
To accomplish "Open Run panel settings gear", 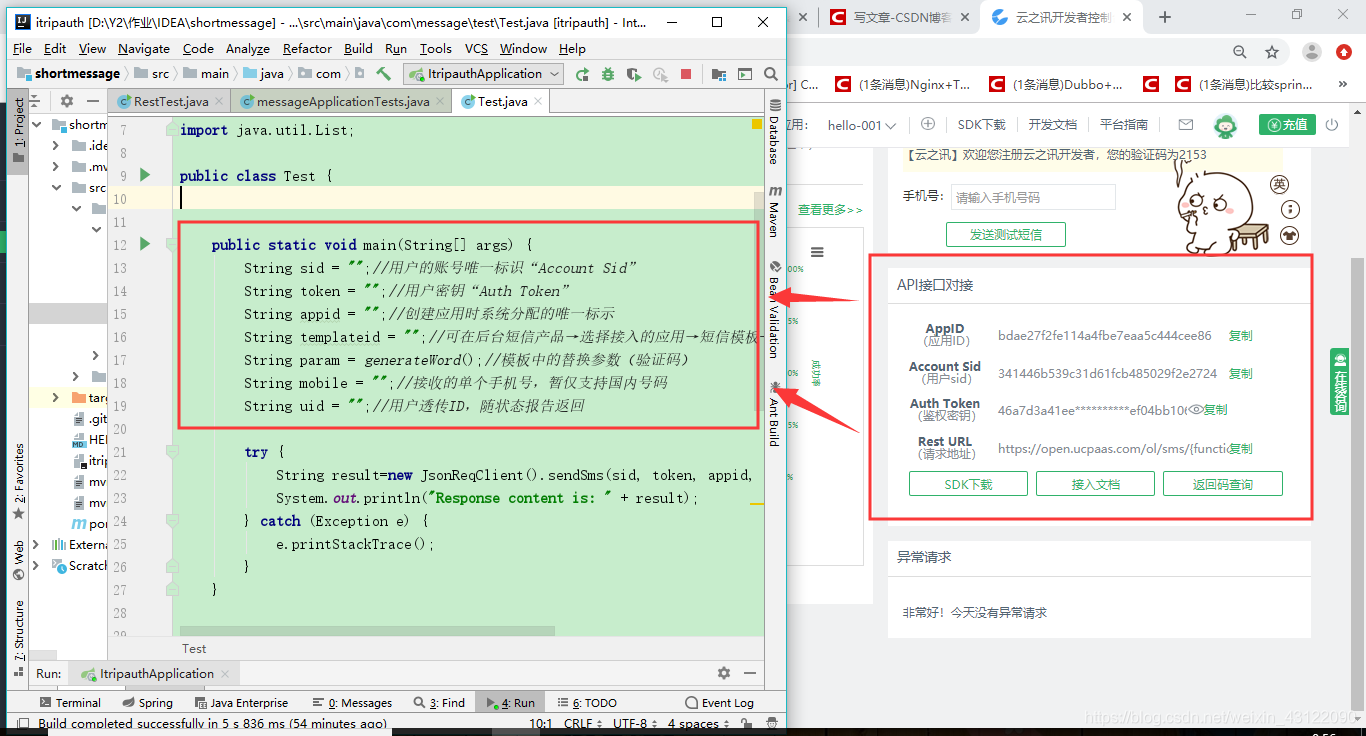I will pos(724,673).
